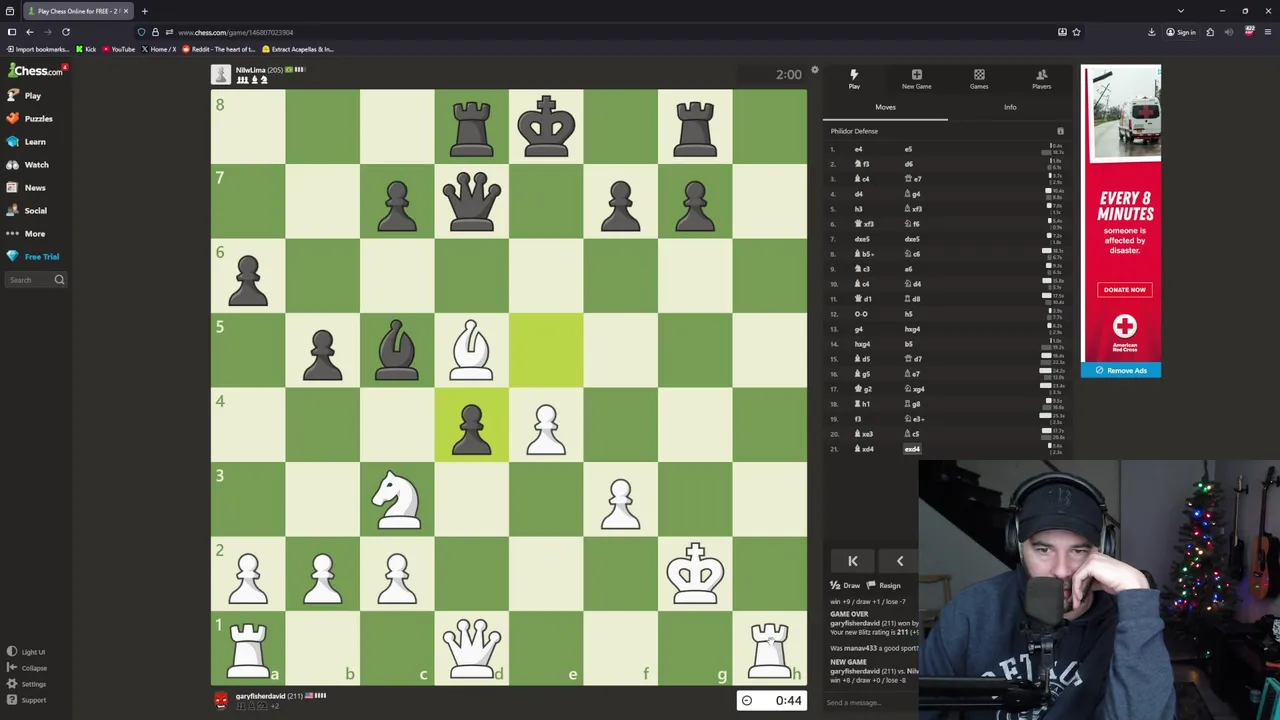Open the tab list dropdown arrow in title bar
Viewport: 1280px width, 720px height.
click(x=1180, y=11)
